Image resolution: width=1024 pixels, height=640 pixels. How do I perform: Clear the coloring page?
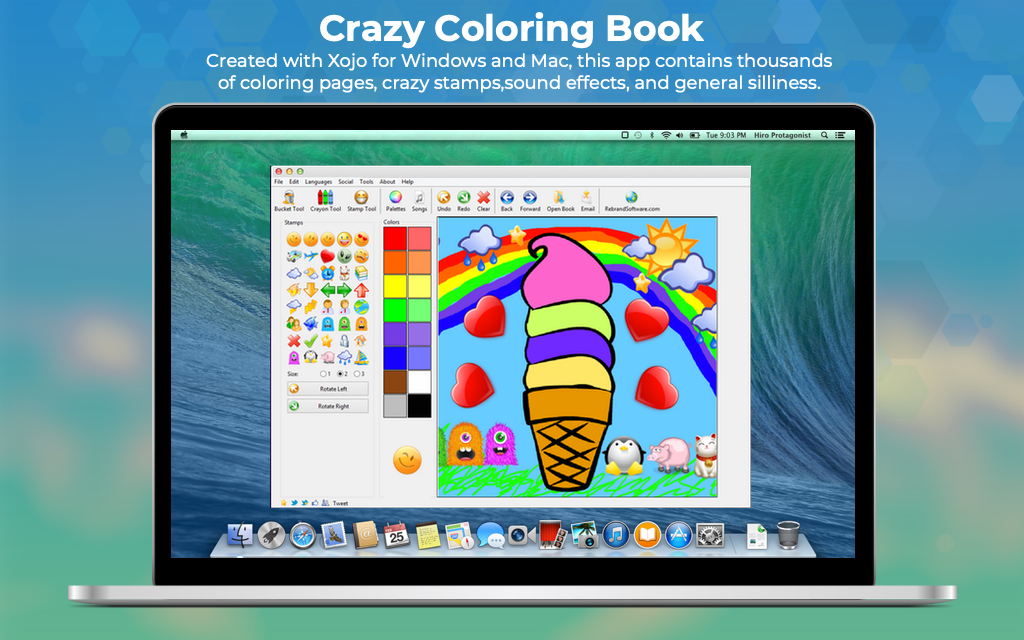484,199
